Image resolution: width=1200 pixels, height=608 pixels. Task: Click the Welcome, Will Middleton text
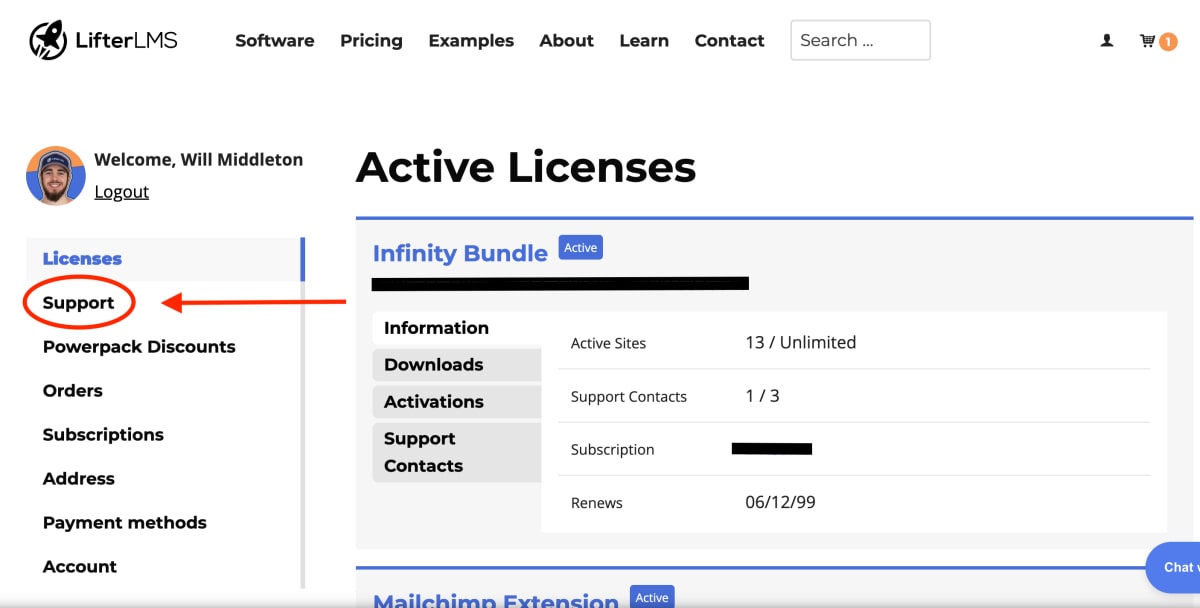(x=198, y=159)
